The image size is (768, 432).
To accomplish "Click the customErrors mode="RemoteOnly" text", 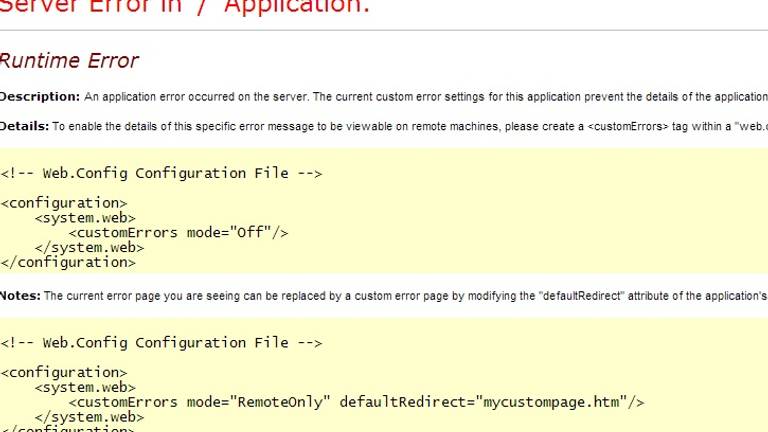I will [x=199, y=403].
